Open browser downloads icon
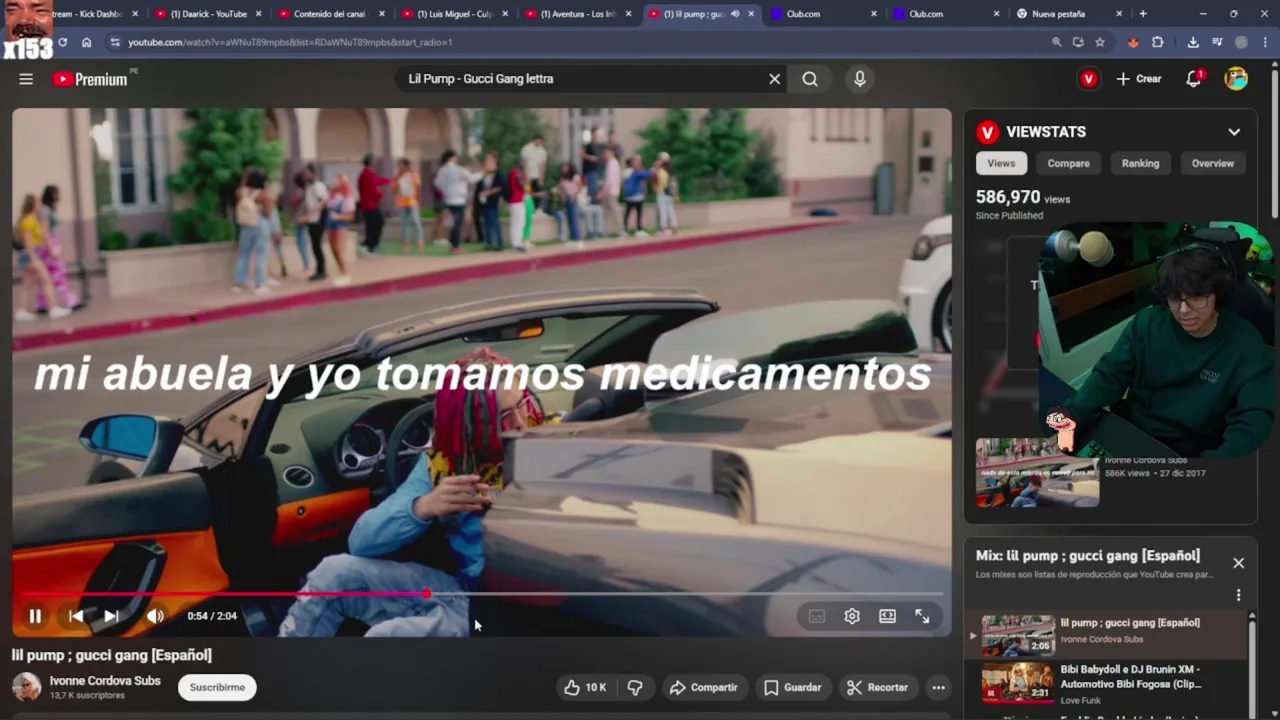The width and height of the screenshot is (1280, 720). (x=1193, y=42)
